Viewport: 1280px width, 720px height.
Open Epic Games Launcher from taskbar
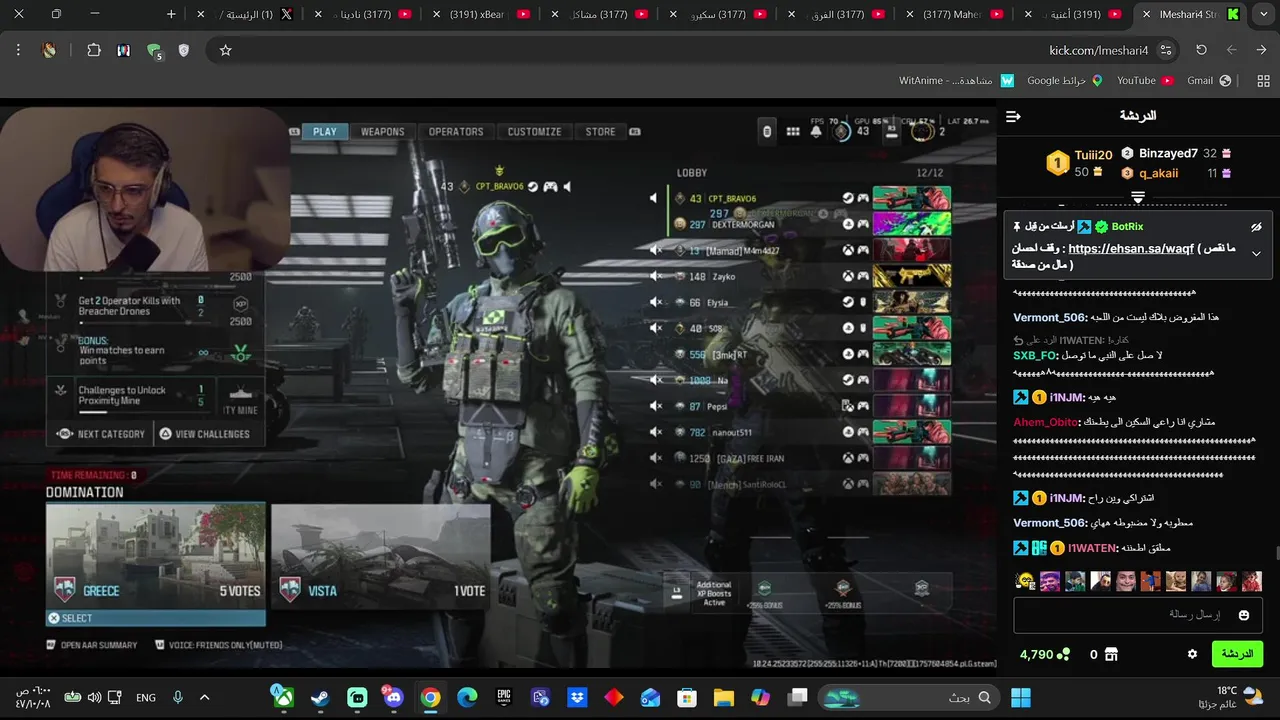point(504,697)
